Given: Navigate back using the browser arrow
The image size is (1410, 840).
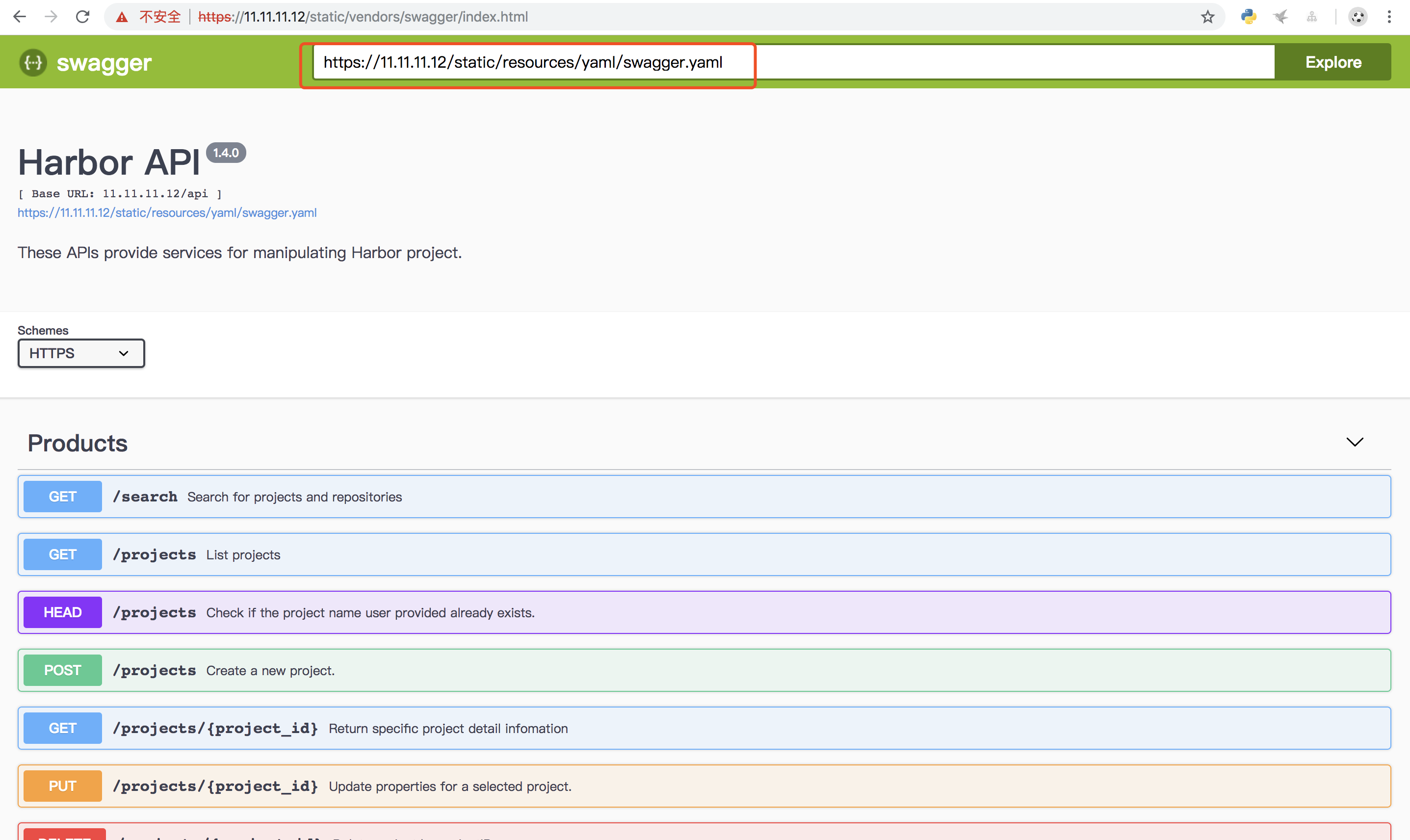Looking at the screenshot, I should 19,16.
